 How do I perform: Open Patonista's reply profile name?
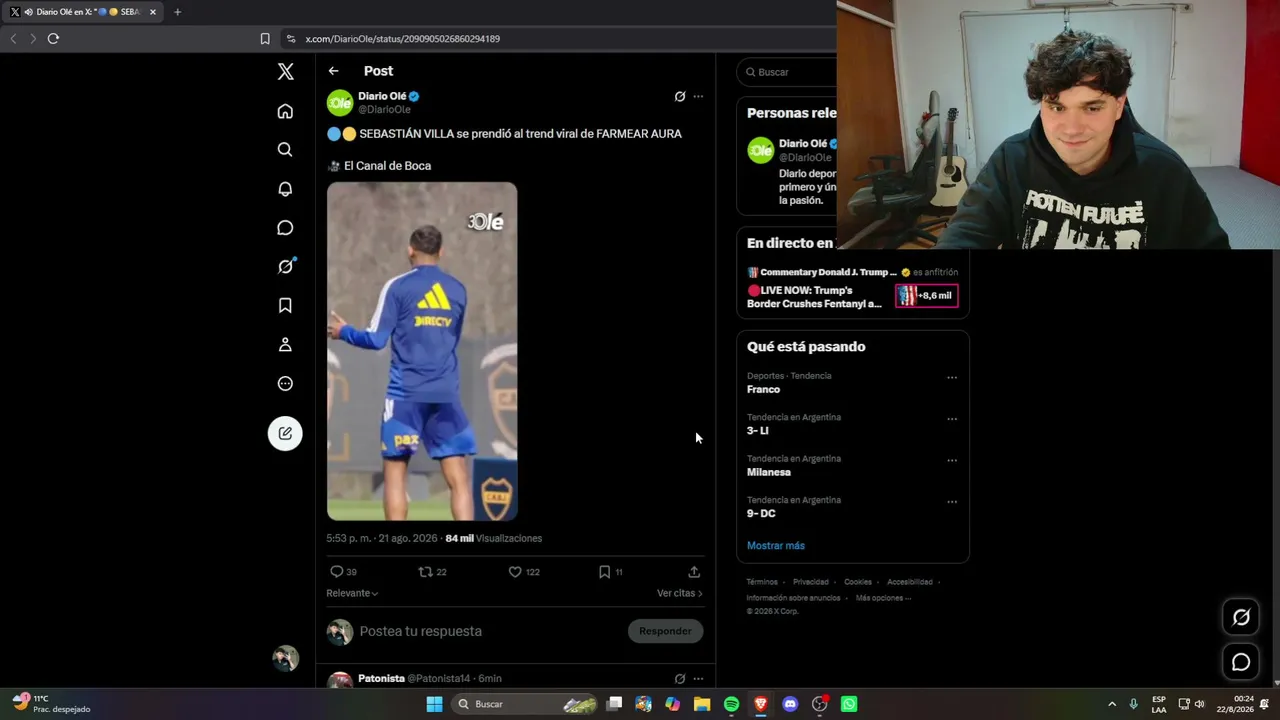tap(381, 678)
